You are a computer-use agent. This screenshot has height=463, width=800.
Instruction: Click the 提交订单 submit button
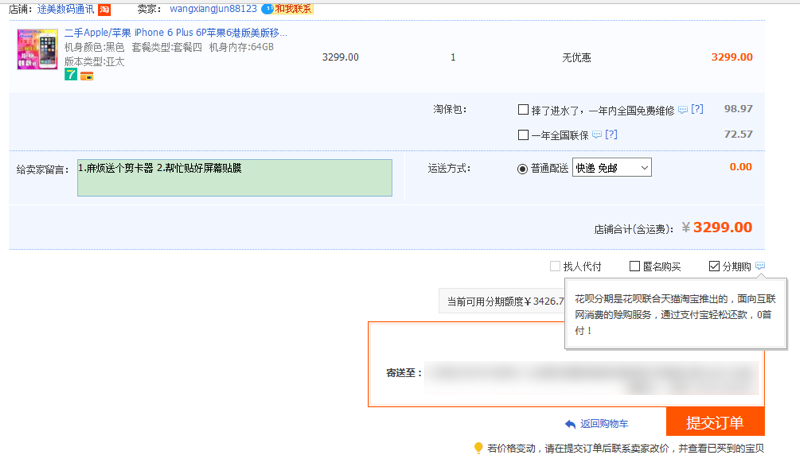[x=715, y=422]
